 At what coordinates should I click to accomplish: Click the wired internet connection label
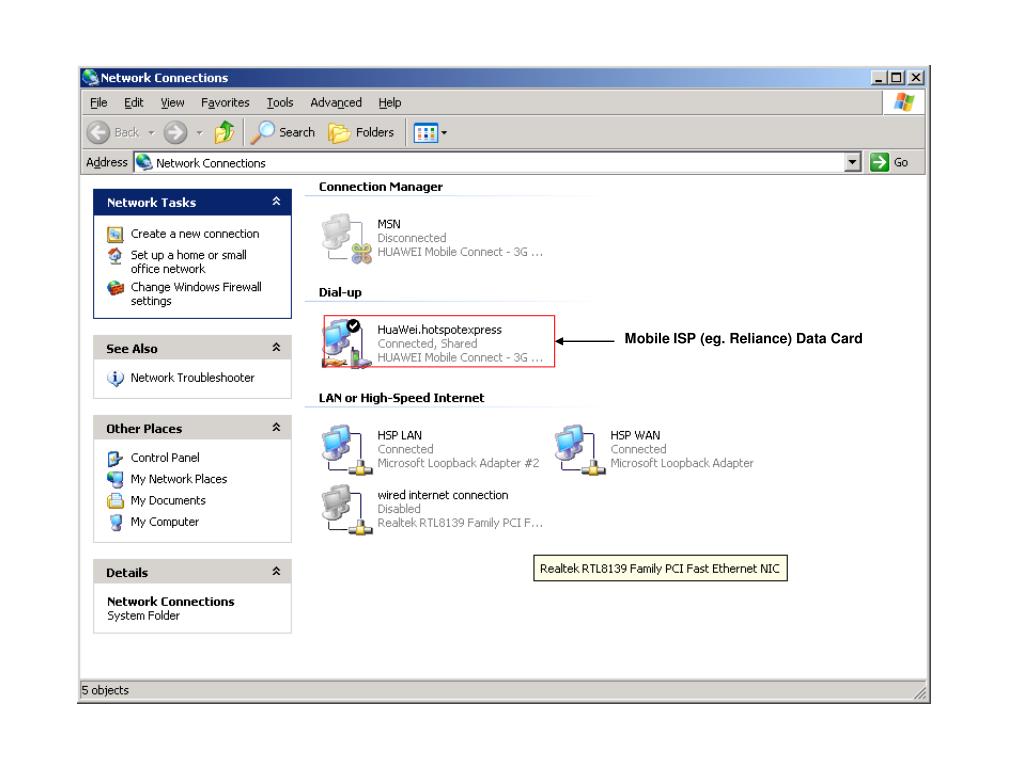point(442,495)
